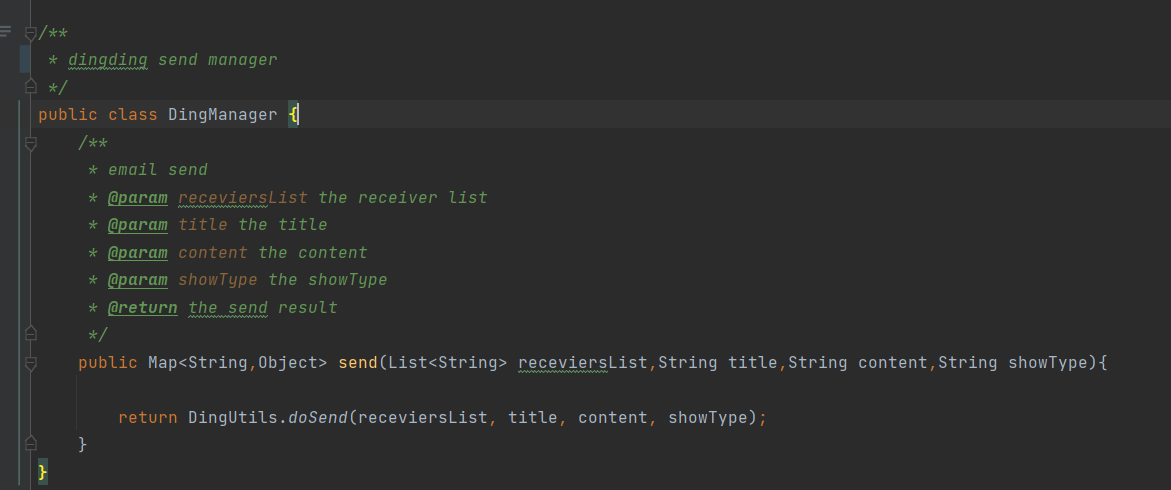Click the Map return type in signature
Screen dimensions: 1171x490
(162, 362)
